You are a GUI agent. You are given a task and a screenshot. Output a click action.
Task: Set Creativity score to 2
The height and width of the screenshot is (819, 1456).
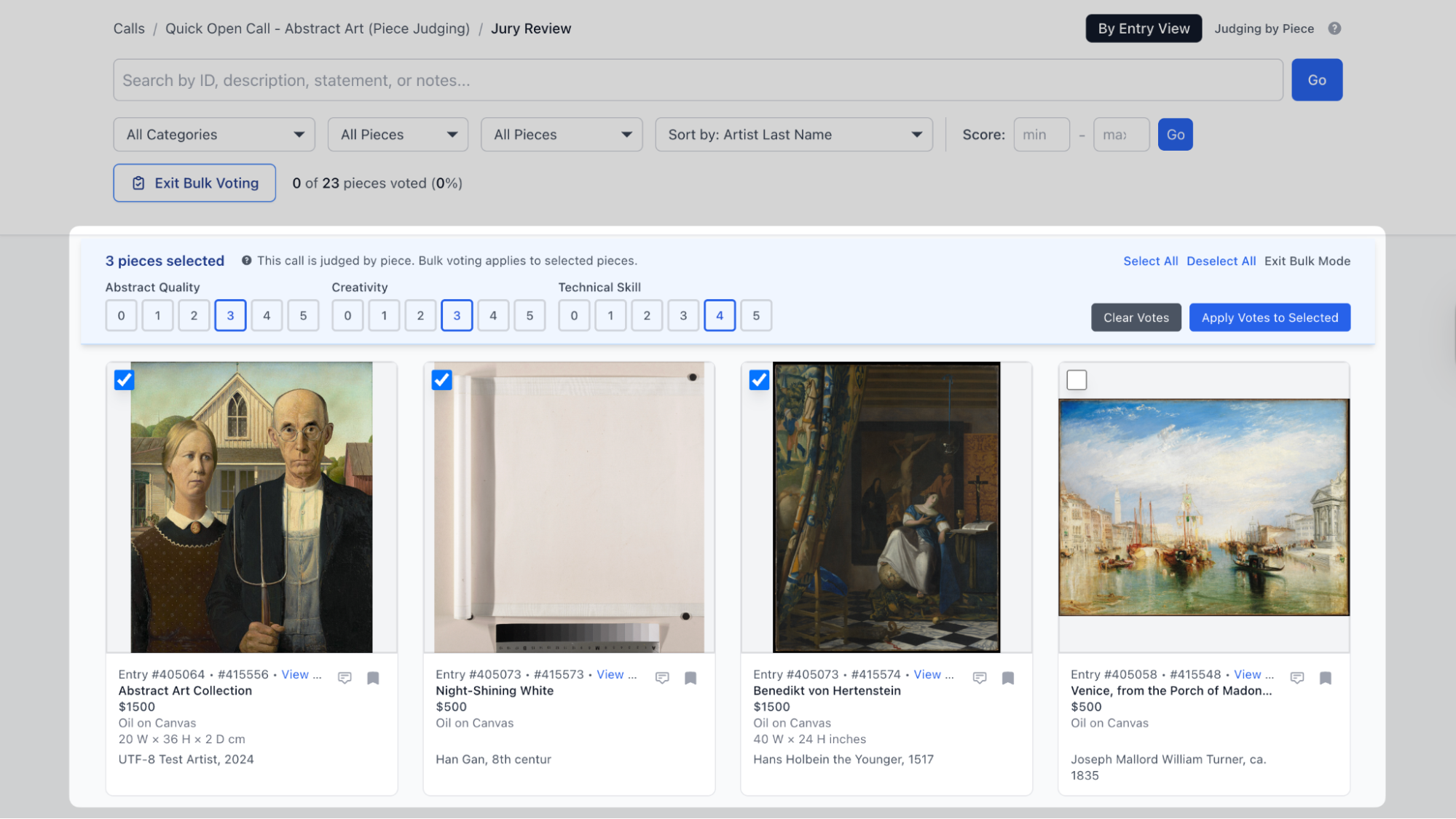(x=420, y=316)
